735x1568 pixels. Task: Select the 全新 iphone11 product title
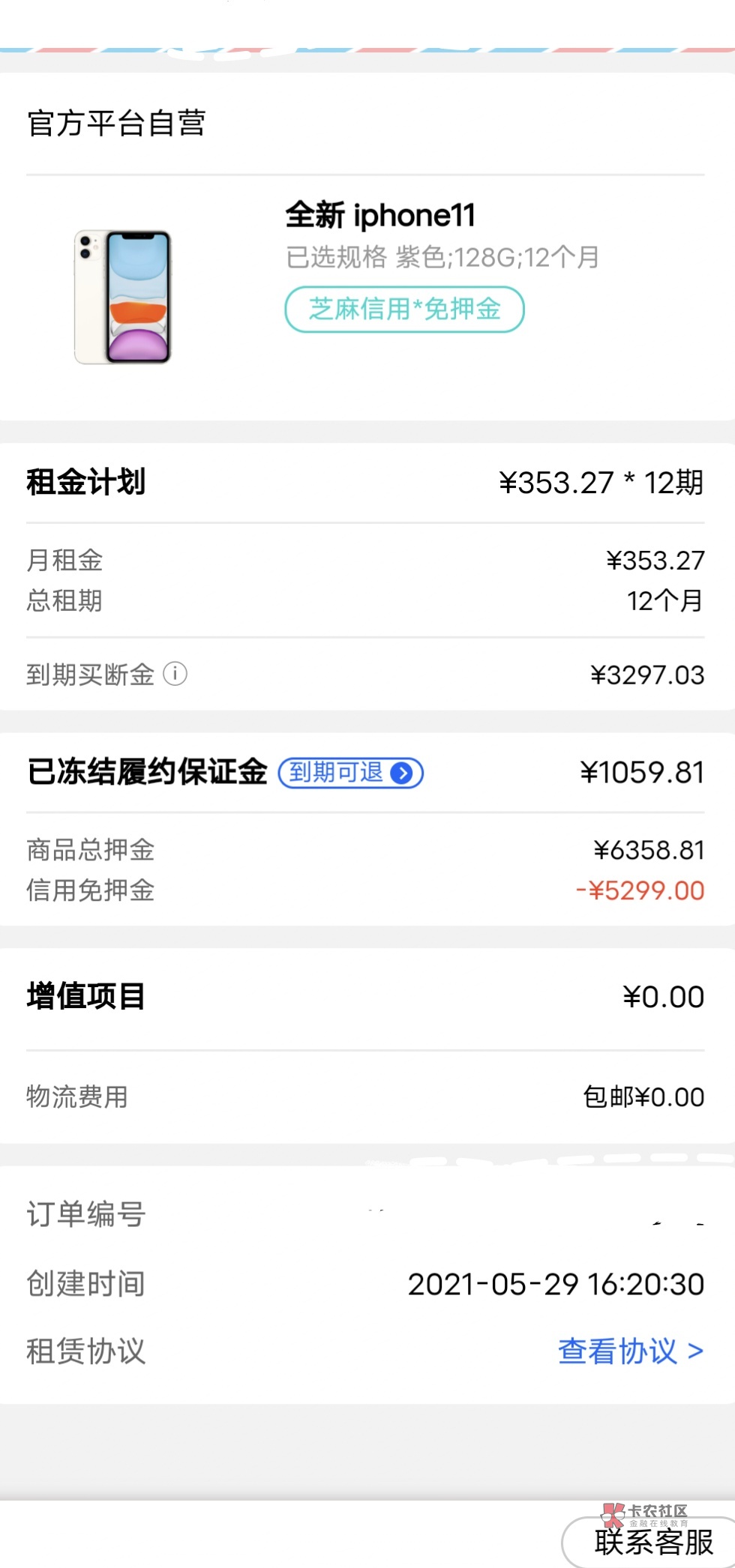(380, 216)
